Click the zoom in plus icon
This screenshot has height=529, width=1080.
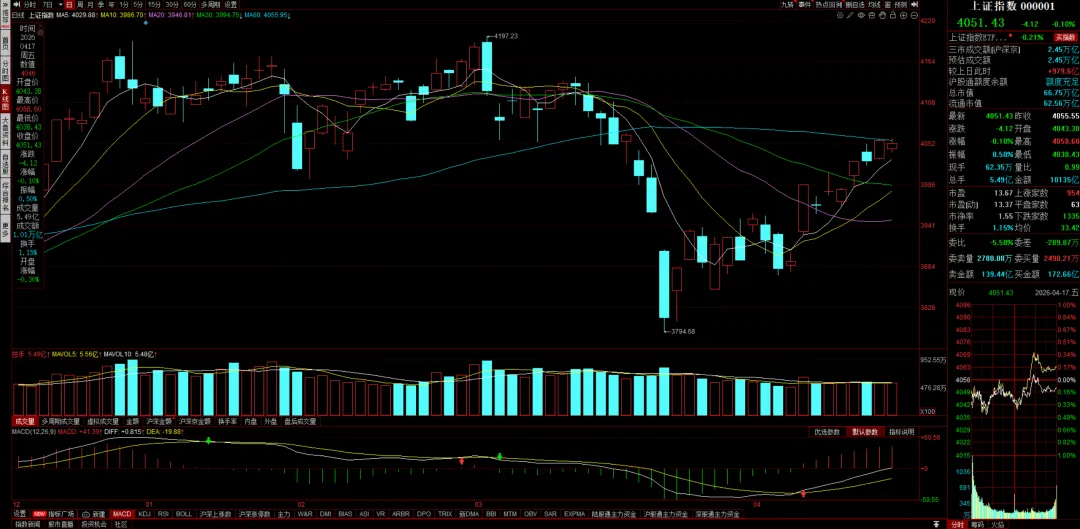click(x=904, y=15)
